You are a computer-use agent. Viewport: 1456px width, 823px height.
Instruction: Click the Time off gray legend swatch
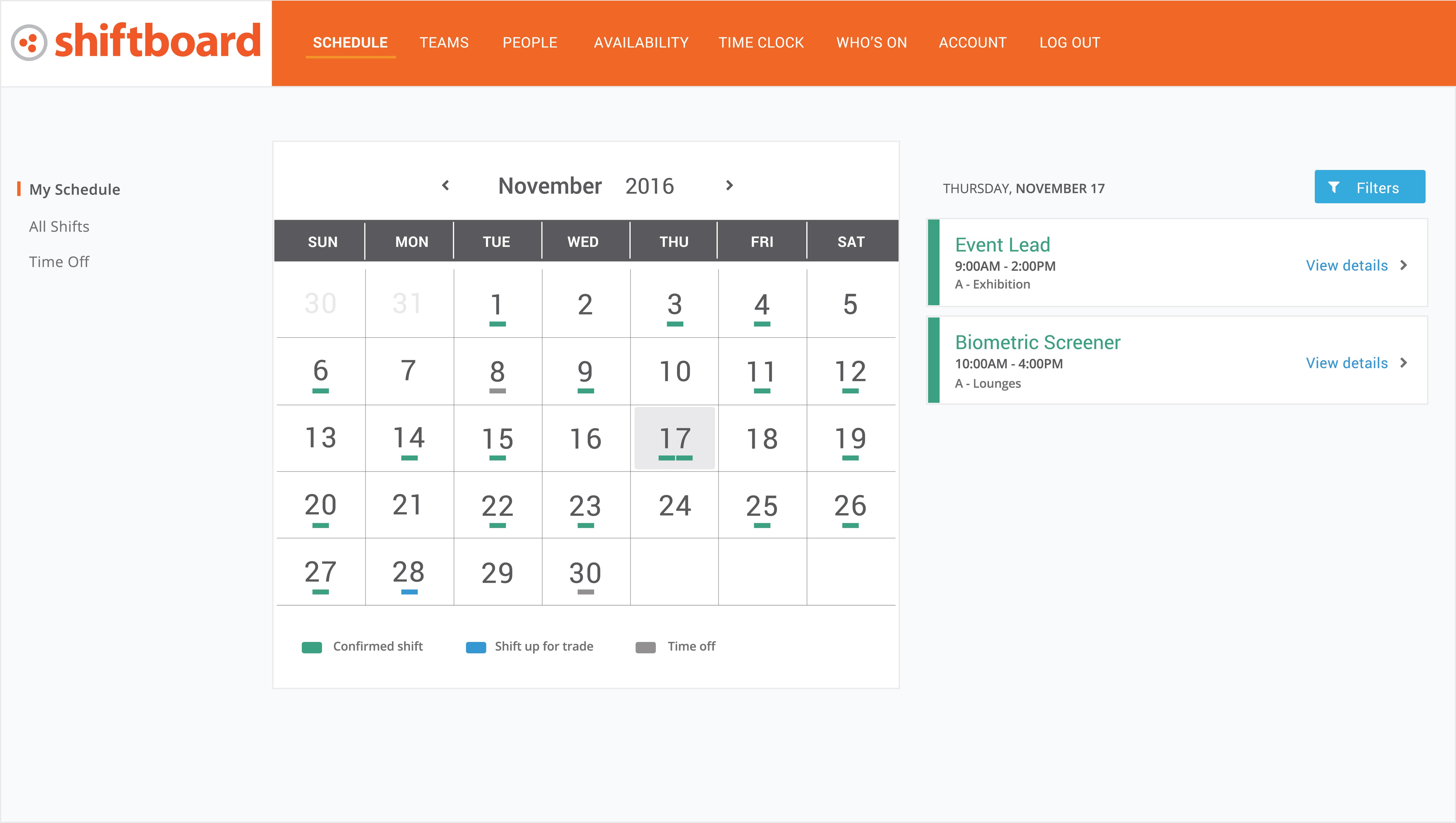point(645,647)
